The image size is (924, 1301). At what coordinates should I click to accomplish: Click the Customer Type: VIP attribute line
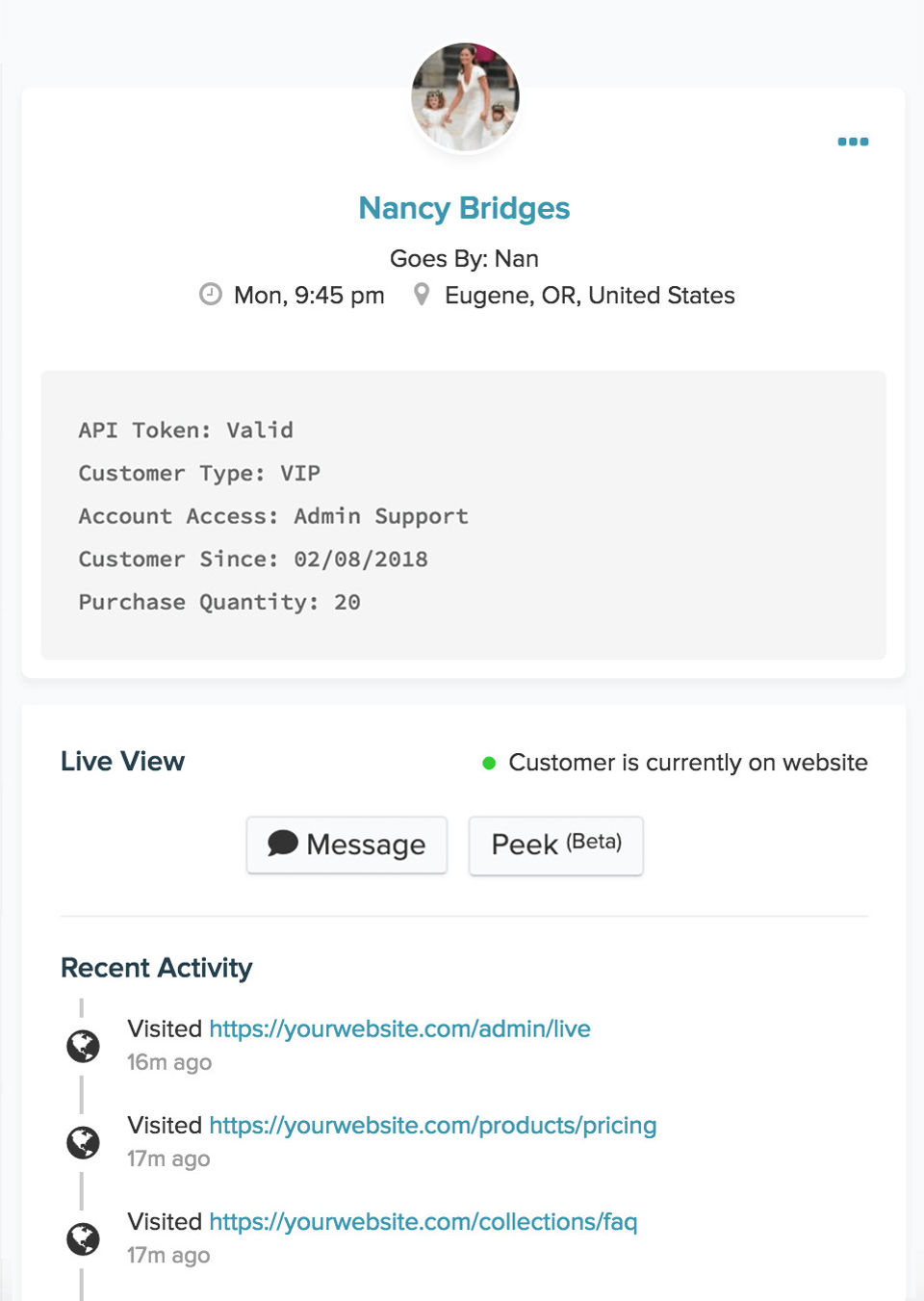click(199, 473)
